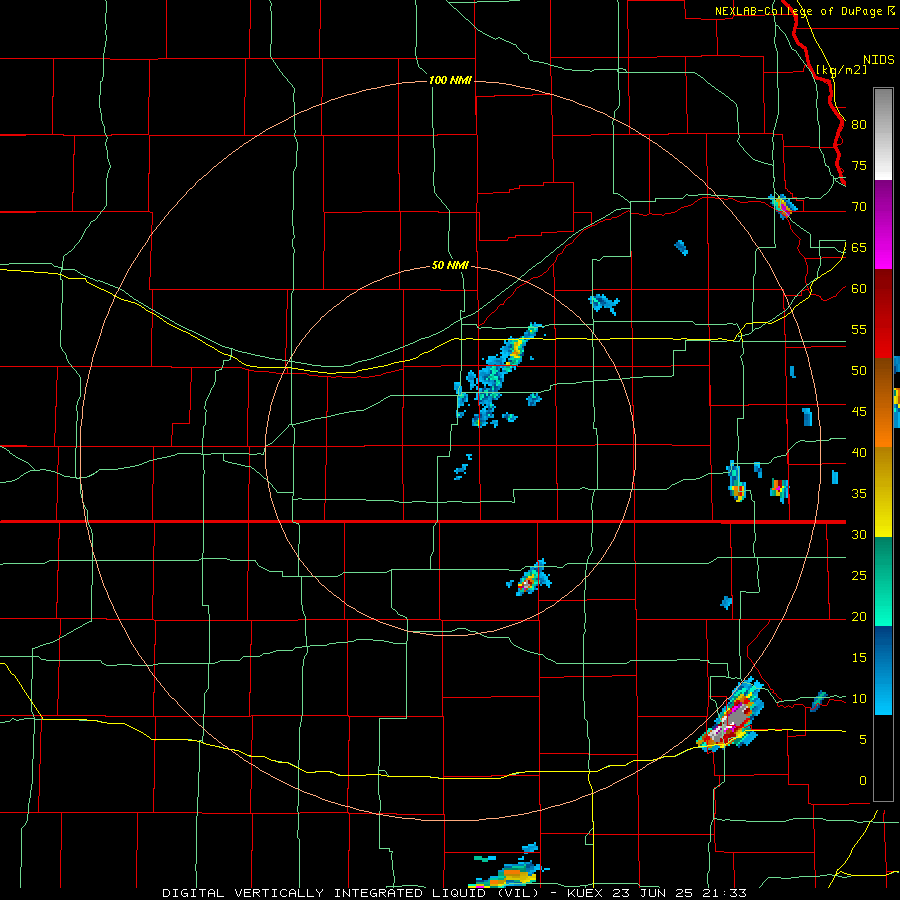Click the 10 value on the color scale
The width and height of the screenshot is (900, 900).
click(x=859, y=699)
